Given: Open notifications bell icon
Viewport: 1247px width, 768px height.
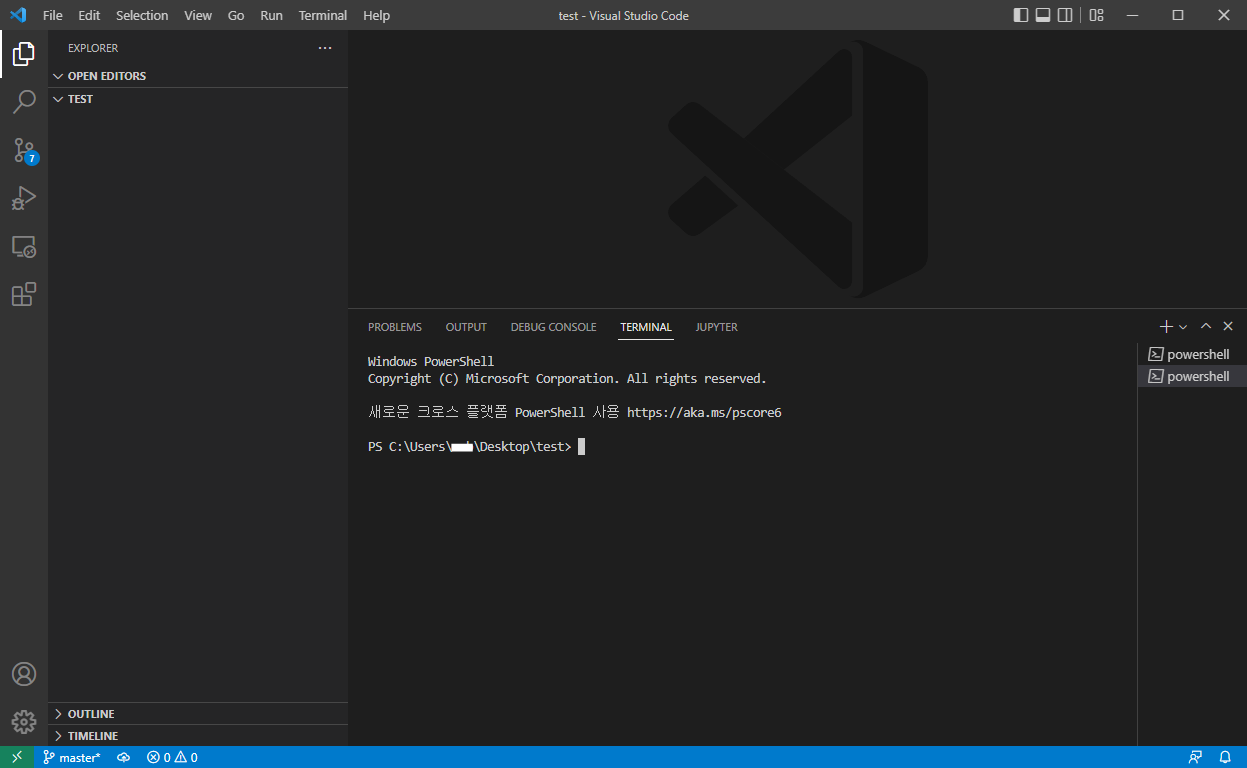Looking at the screenshot, I should click(x=1225, y=757).
